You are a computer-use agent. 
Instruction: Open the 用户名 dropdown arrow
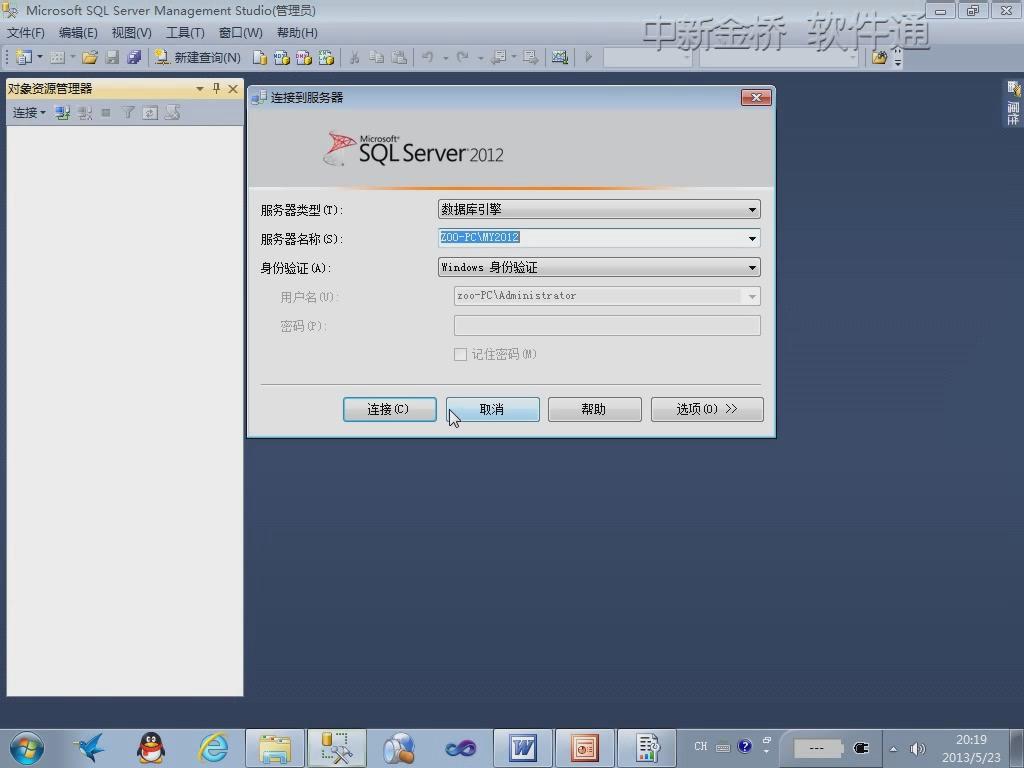(752, 296)
